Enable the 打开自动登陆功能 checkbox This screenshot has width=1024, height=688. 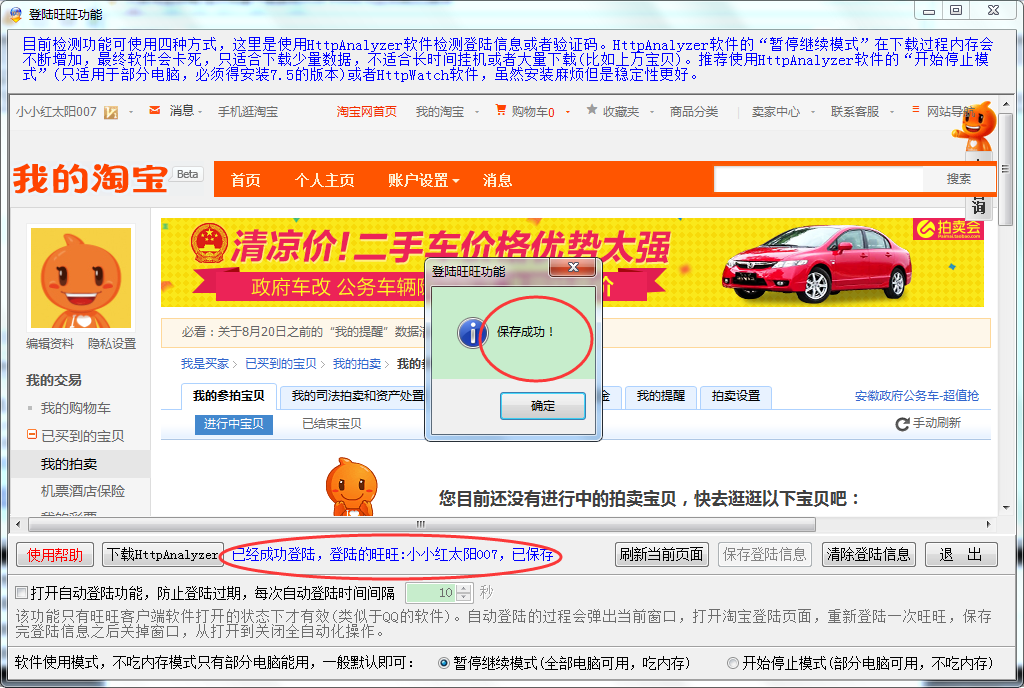pos(22,592)
